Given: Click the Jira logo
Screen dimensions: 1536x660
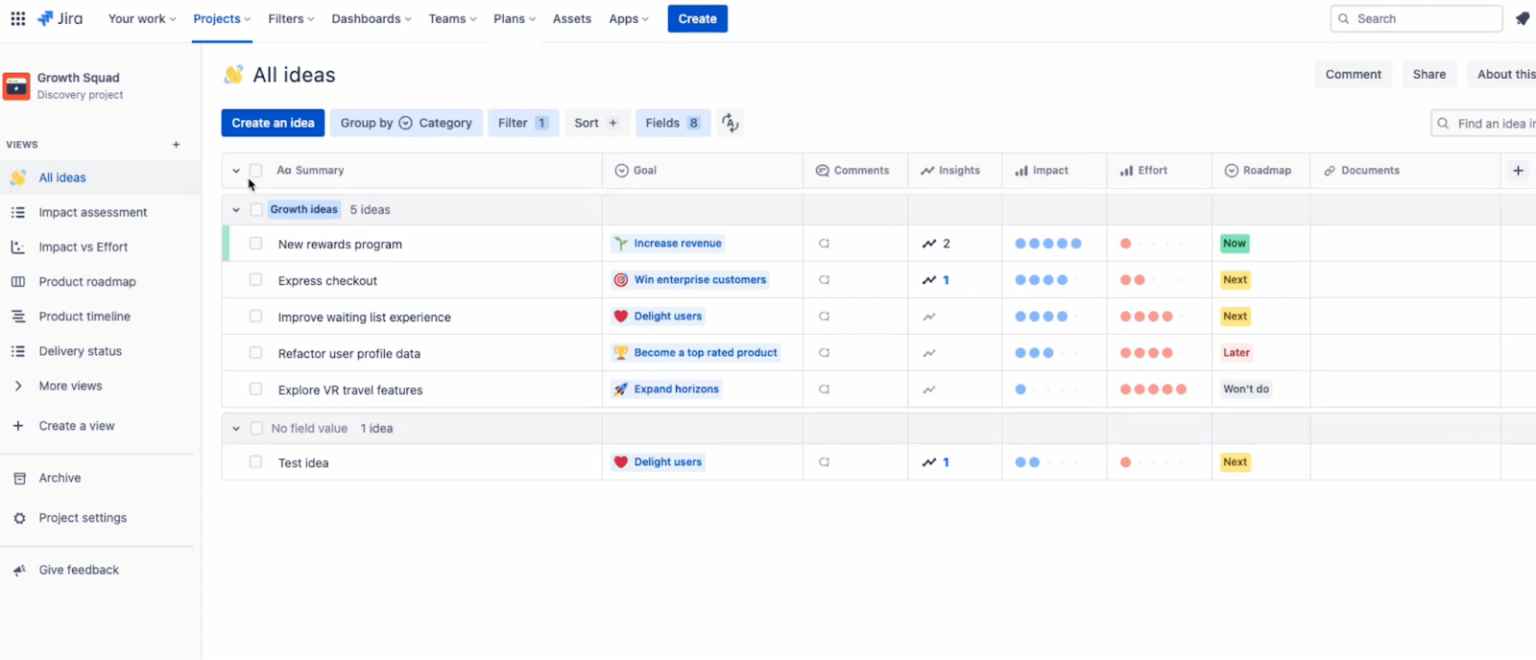Looking at the screenshot, I should tap(59, 18).
